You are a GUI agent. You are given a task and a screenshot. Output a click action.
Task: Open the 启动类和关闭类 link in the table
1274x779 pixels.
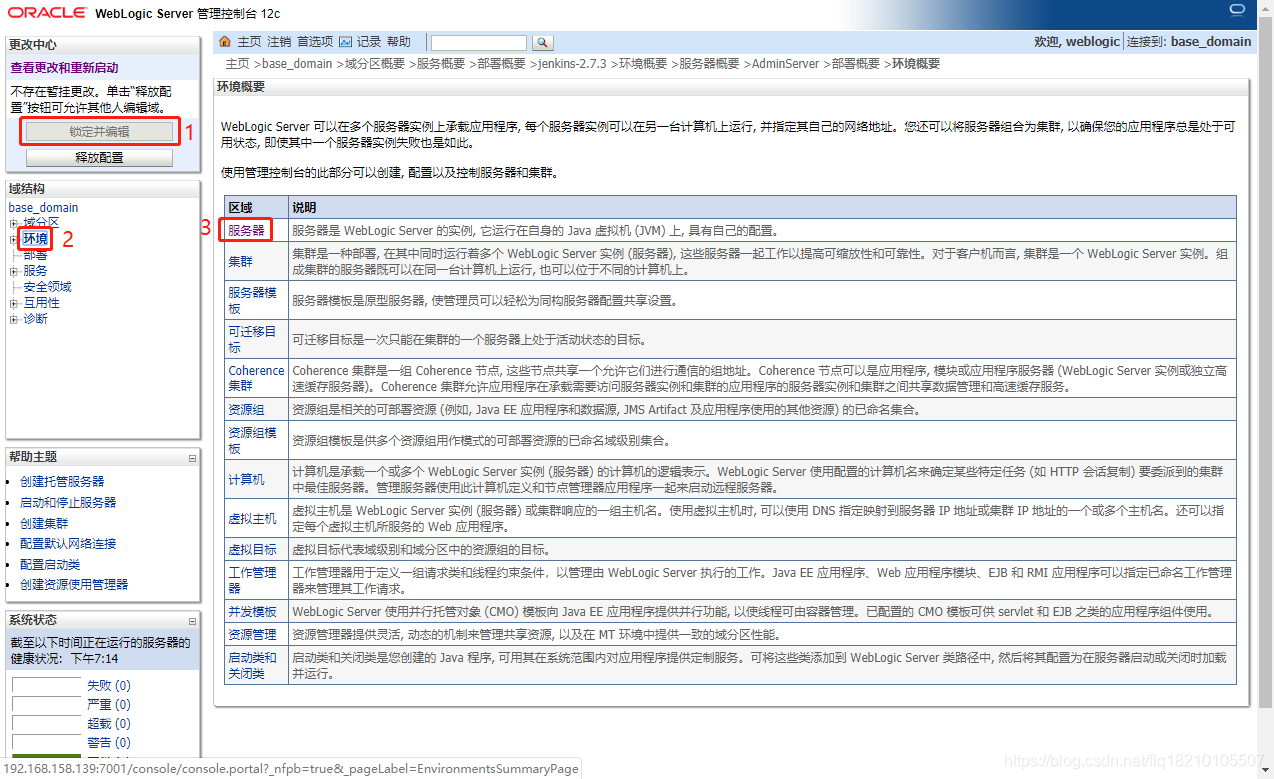coord(252,665)
